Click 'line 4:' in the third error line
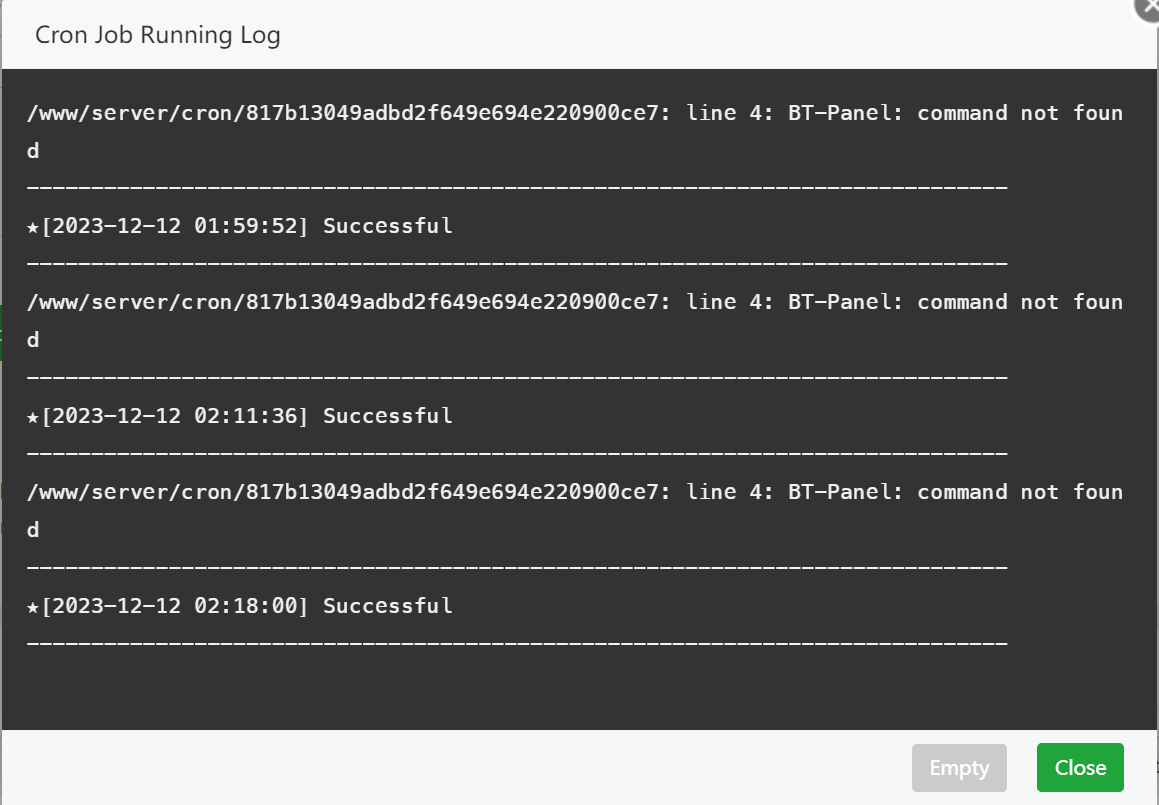Screen dimensions: 1159x805 click(730, 492)
